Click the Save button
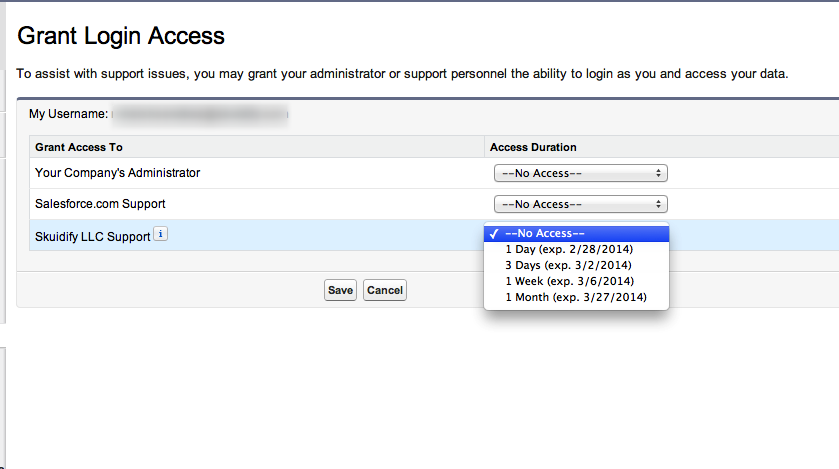The width and height of the screenshot is (839, 469). [340, 290]
